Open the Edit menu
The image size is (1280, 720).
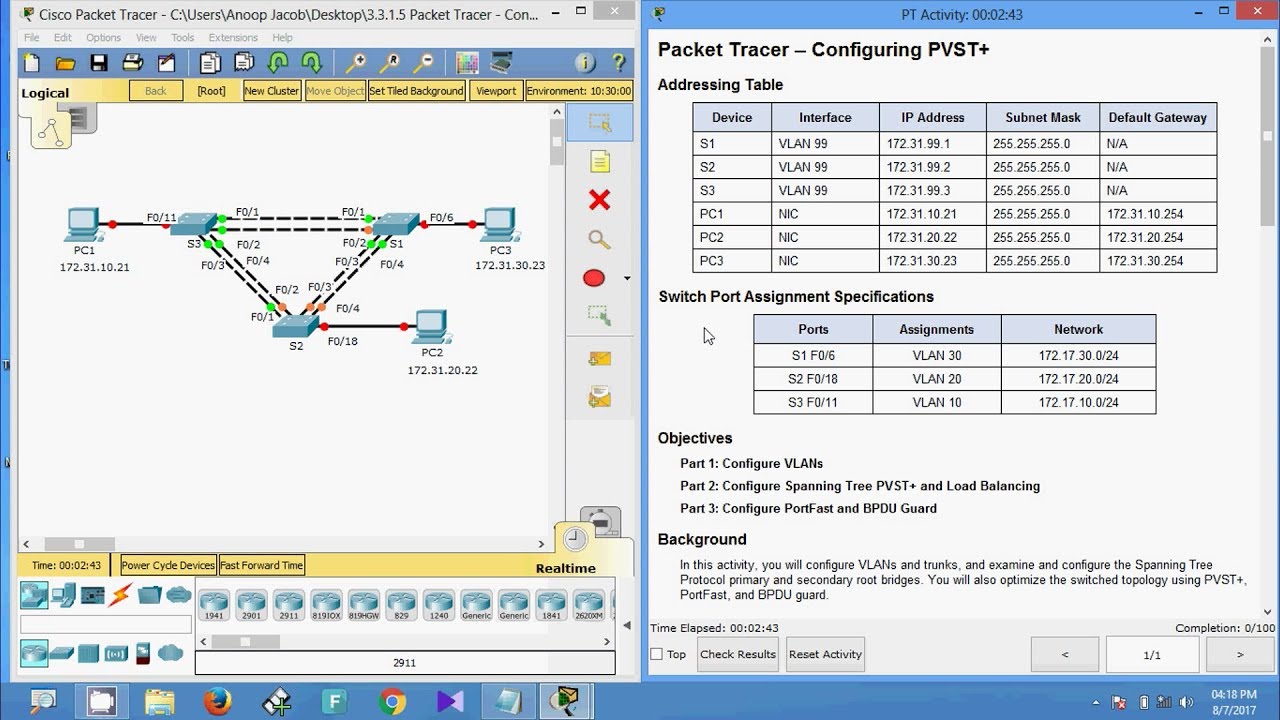click(x=63, y=38)
